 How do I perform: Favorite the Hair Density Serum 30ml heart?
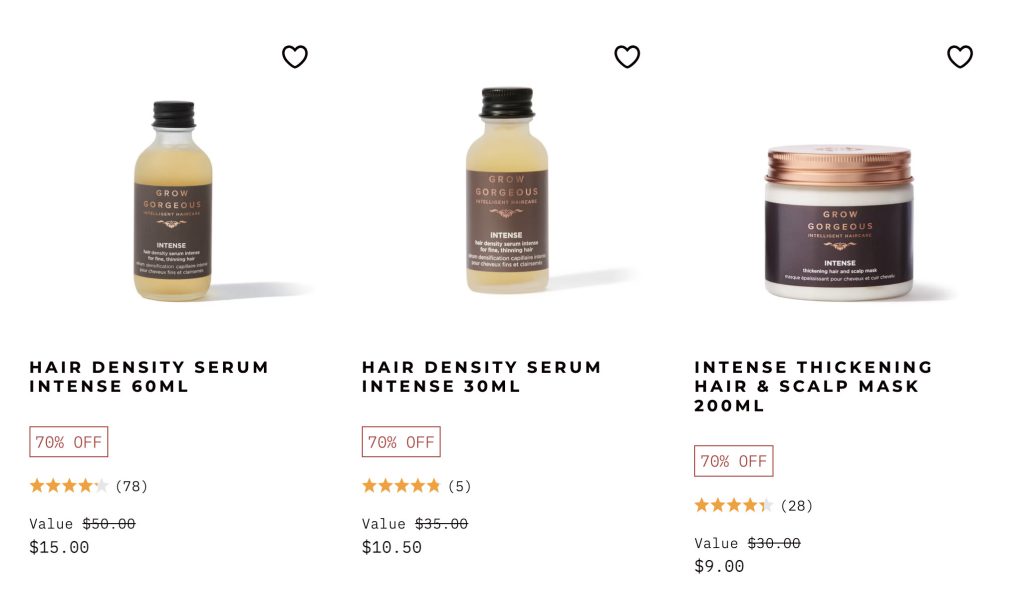tap(627, 57)
